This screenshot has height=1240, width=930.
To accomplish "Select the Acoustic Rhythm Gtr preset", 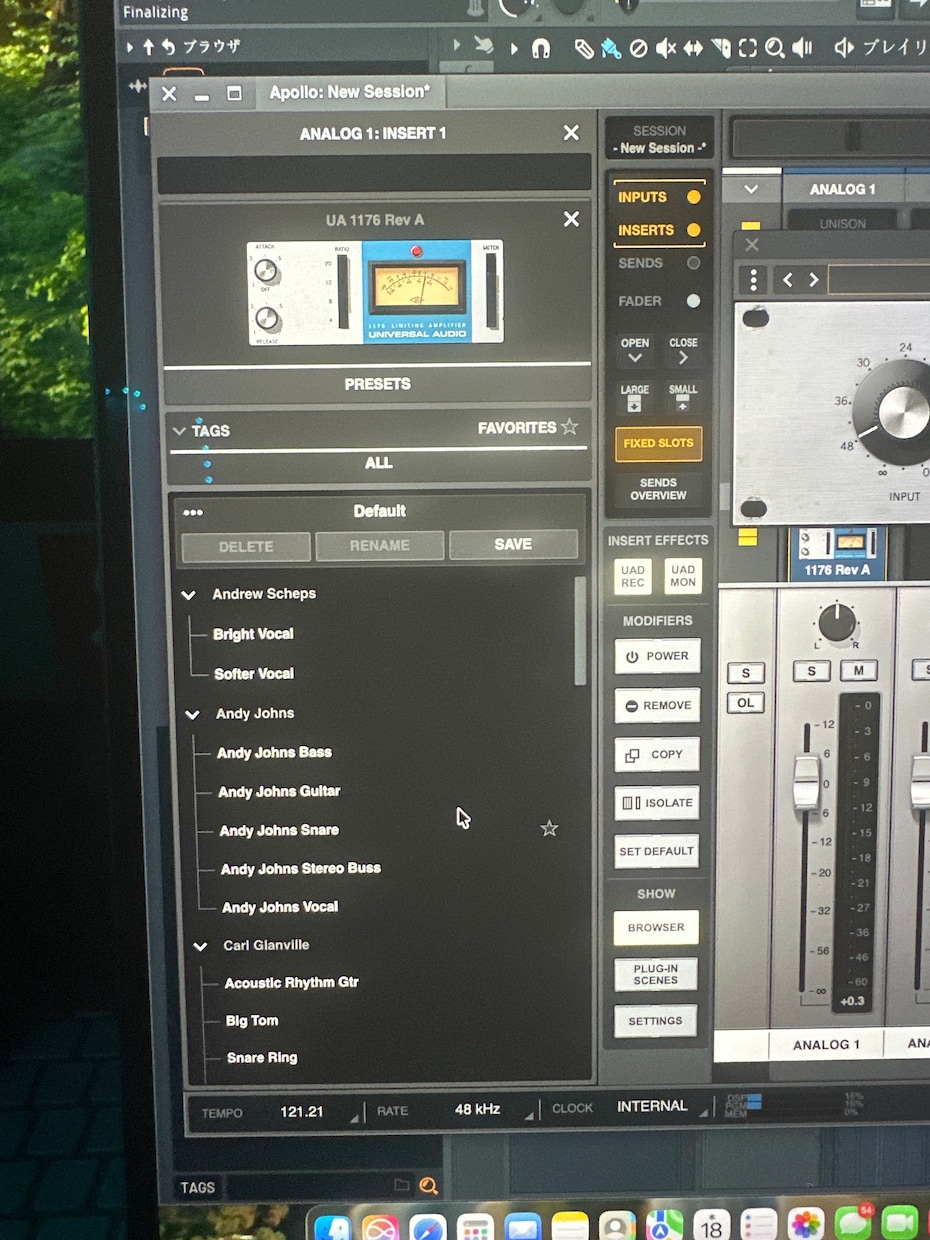I will (291, 983).
